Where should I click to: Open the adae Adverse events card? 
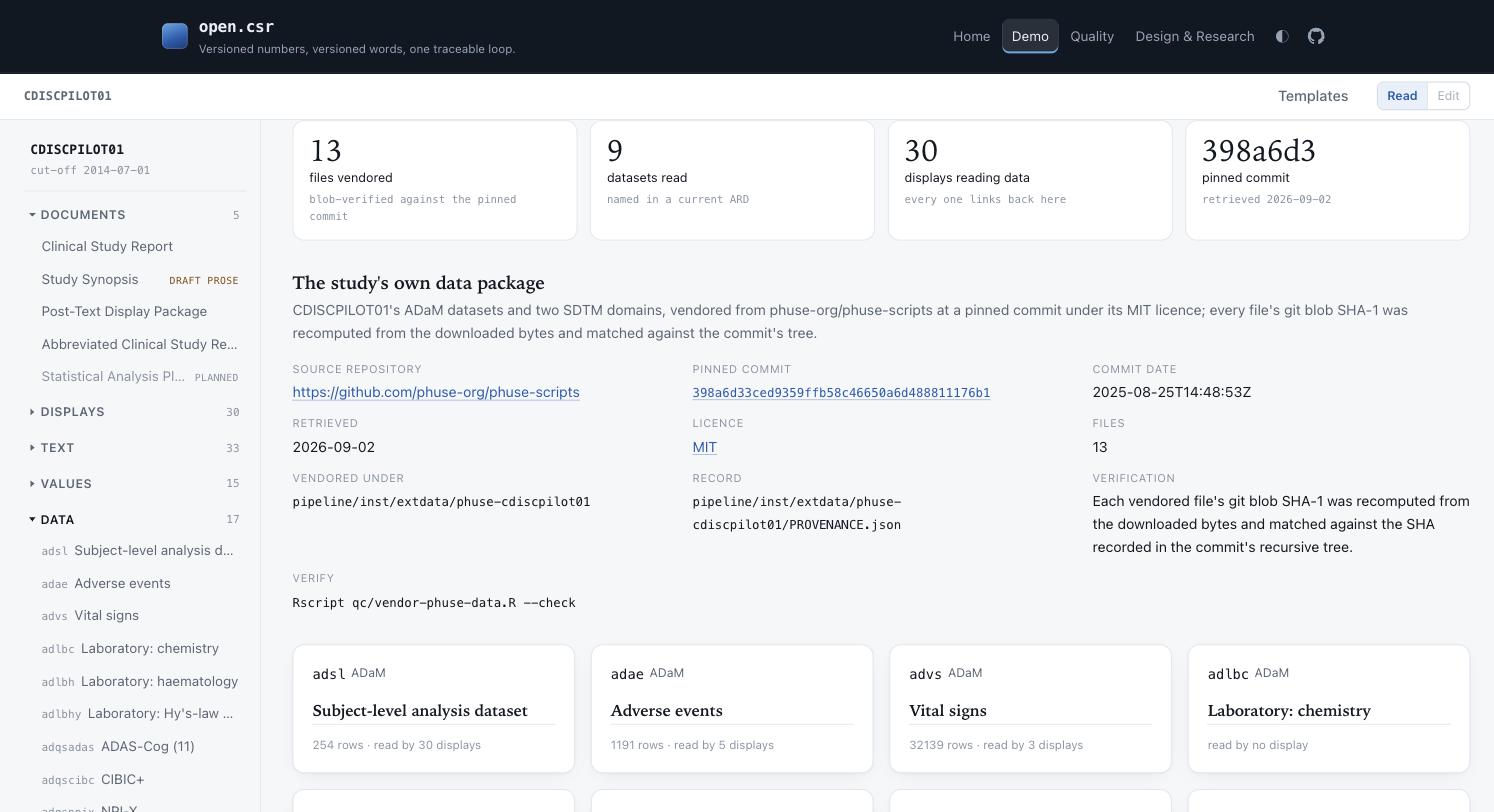(732, 709)
